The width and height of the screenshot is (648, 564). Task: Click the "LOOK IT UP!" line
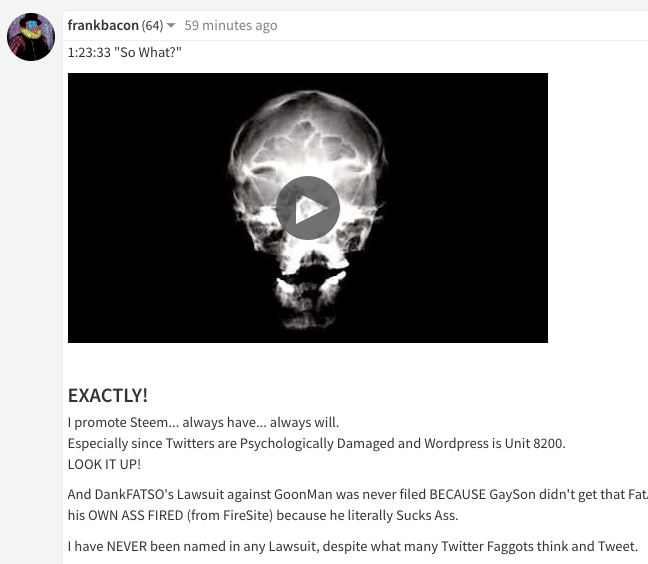[104, 464]
